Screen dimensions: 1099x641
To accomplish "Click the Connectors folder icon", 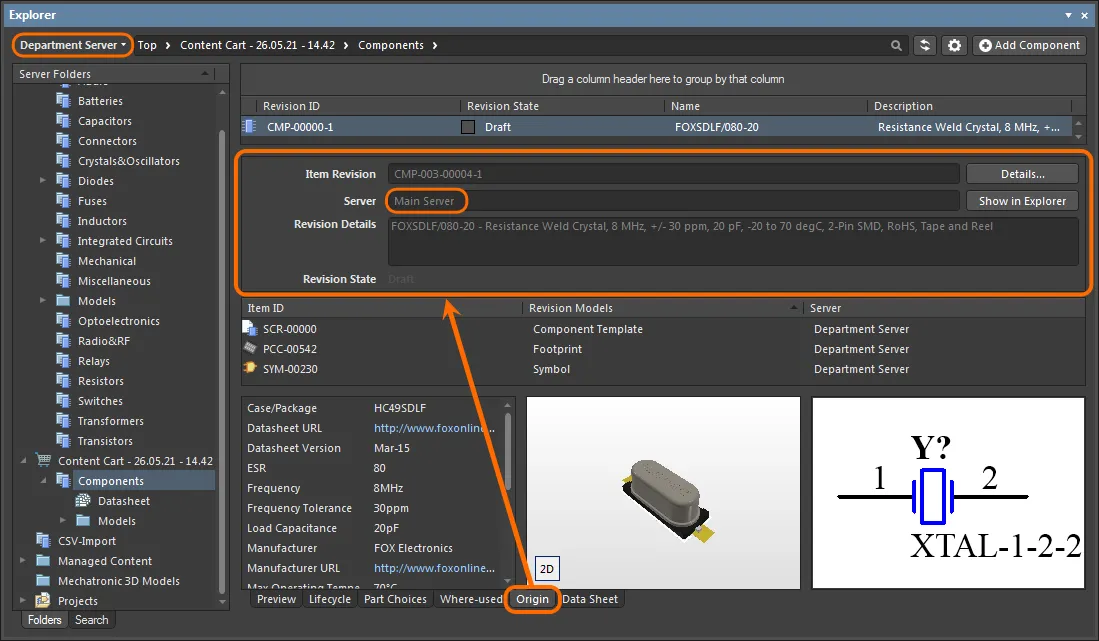I will point(64,141).
